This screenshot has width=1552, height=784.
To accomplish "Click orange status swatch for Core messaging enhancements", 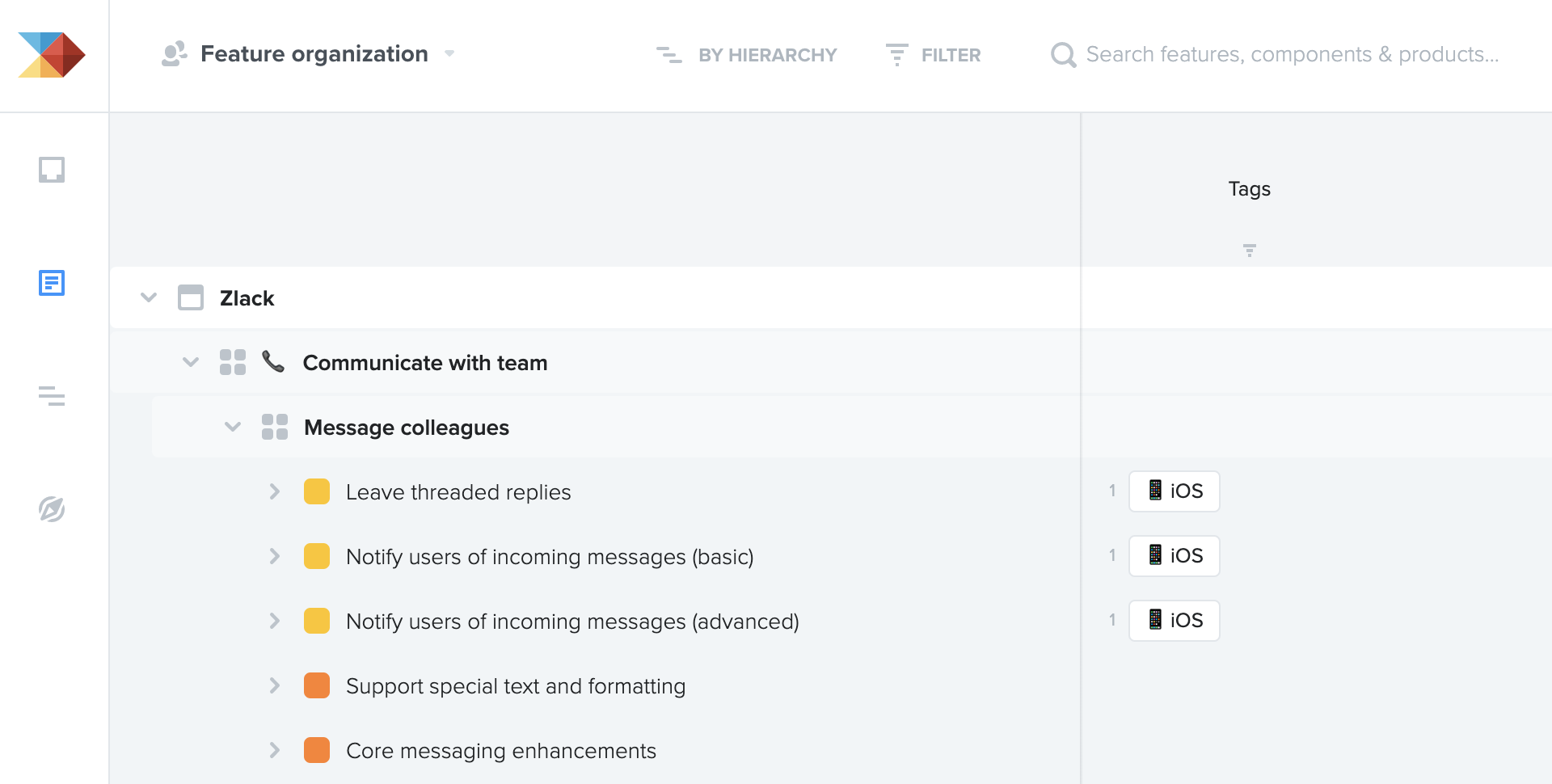I will (317, 750).
